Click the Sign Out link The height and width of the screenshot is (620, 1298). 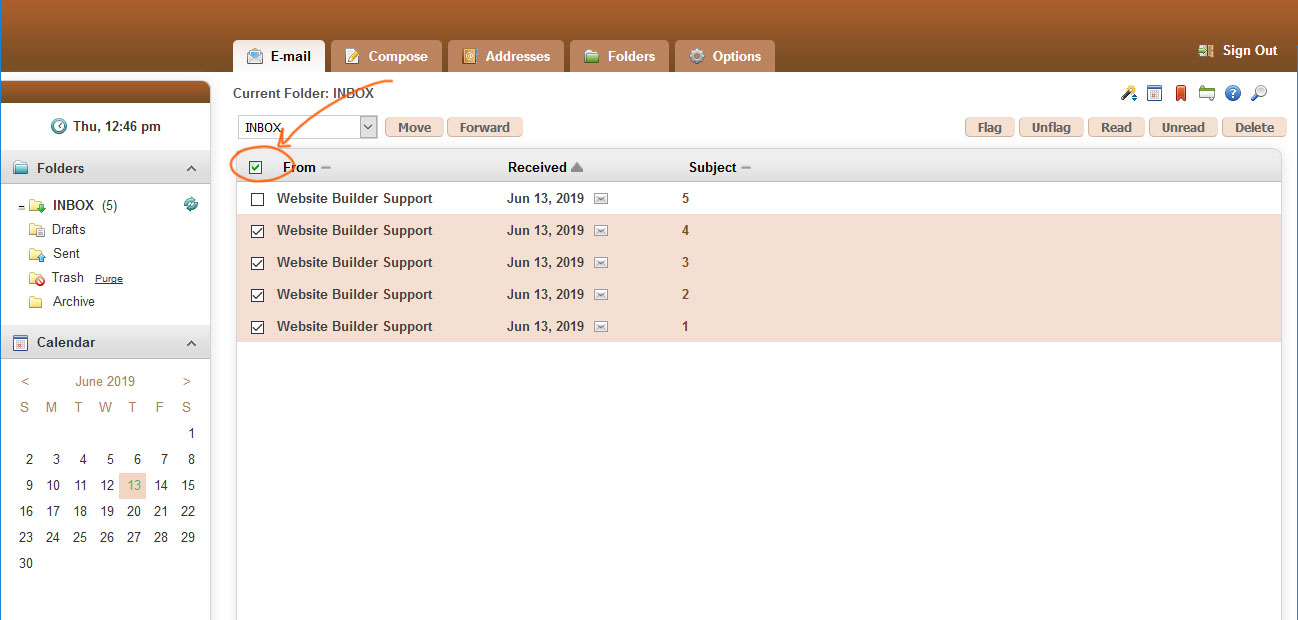tap(1250, 51)
